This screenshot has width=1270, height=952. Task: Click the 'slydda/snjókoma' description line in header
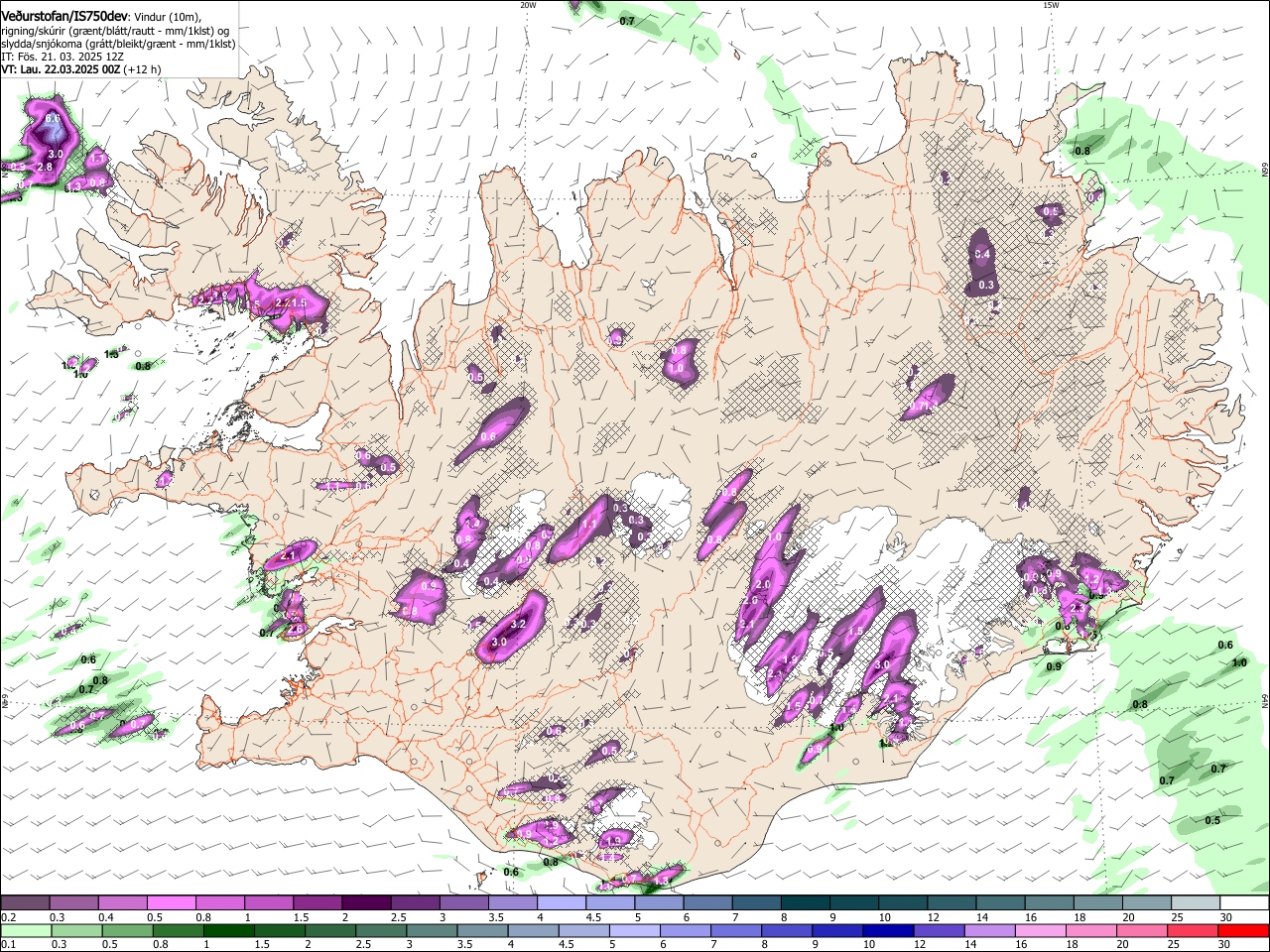click(x=118, y=44)
